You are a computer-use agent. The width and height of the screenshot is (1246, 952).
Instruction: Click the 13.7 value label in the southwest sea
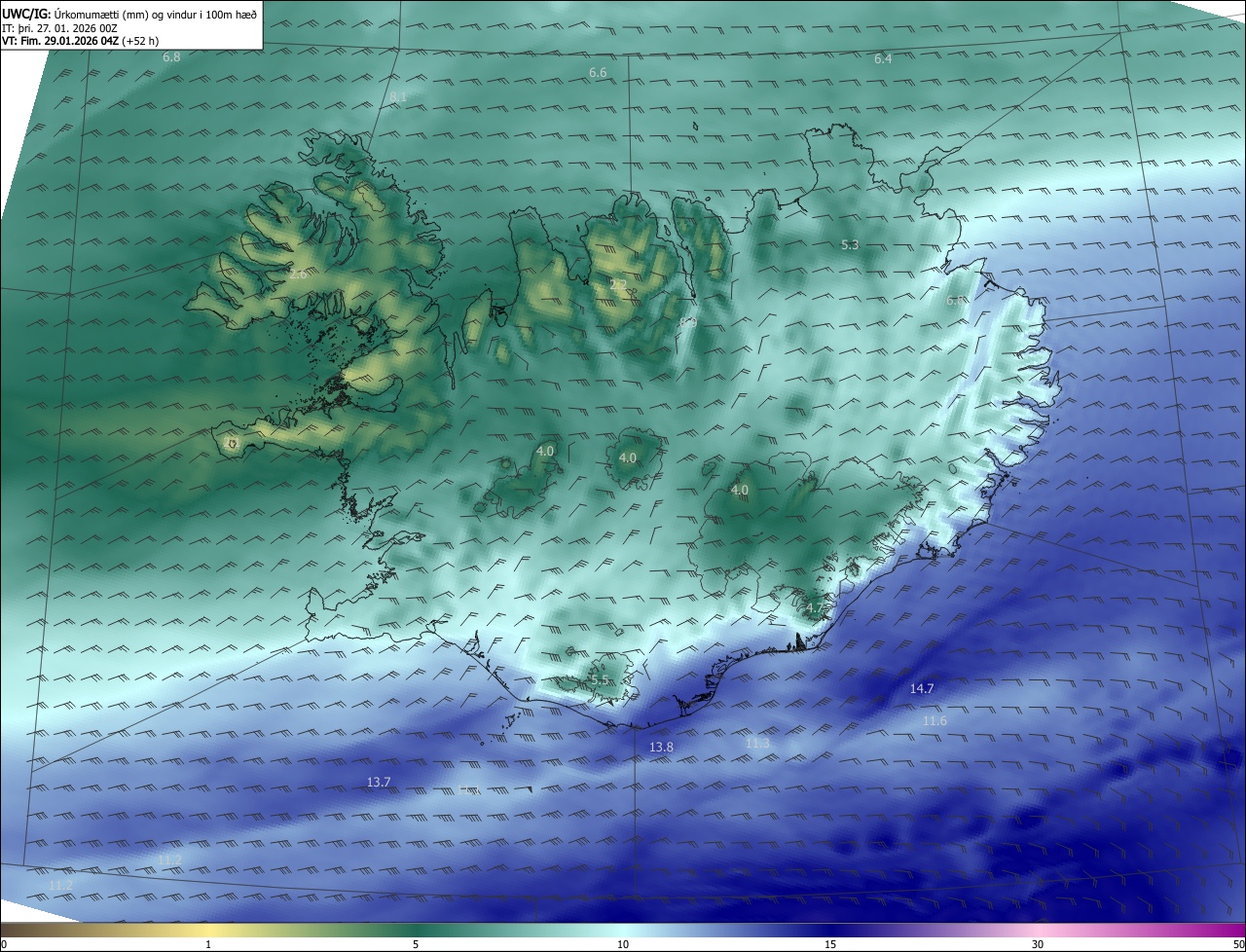click(379, 782)
